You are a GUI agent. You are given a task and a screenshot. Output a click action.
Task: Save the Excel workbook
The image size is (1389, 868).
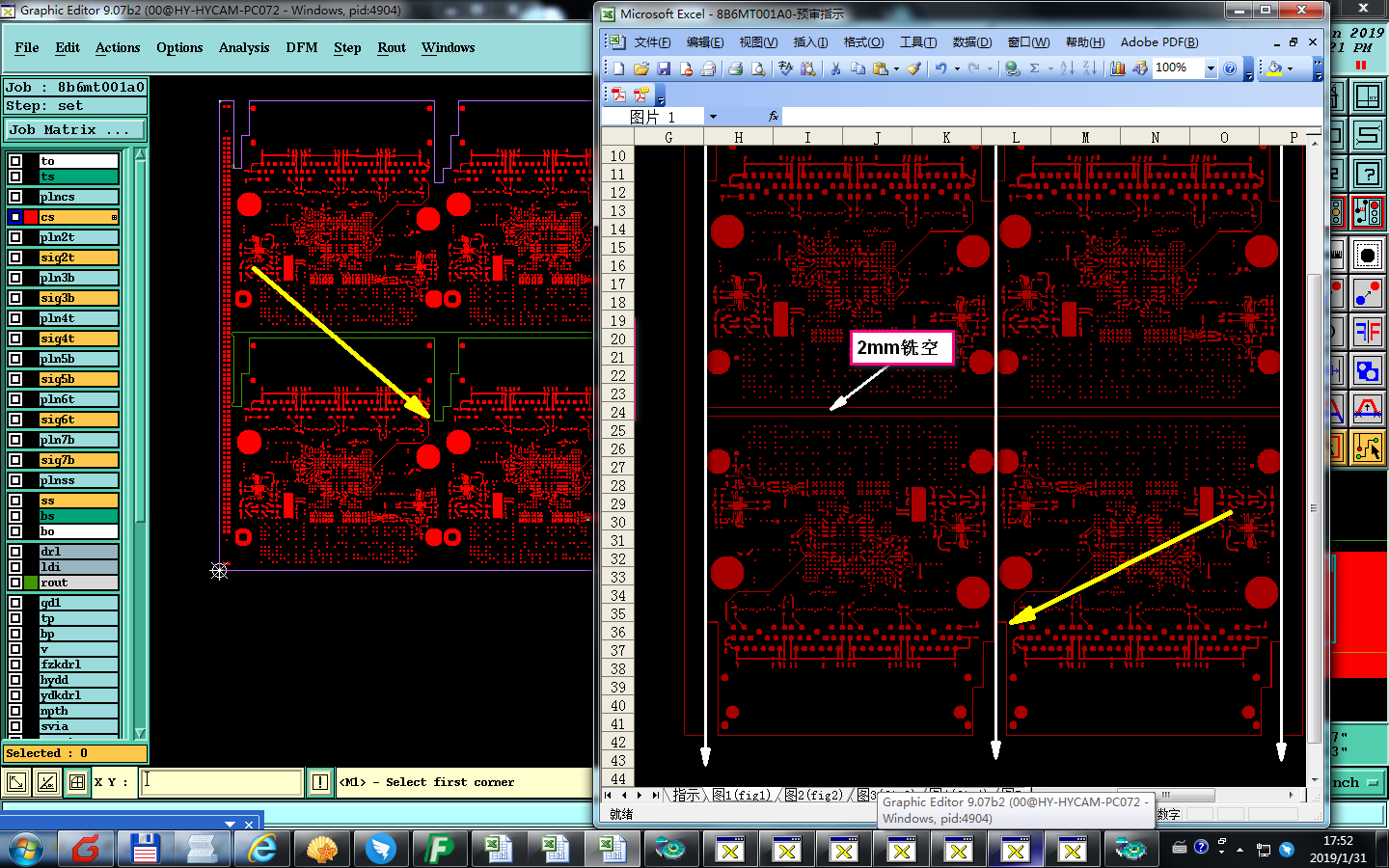tap(664, 68)
